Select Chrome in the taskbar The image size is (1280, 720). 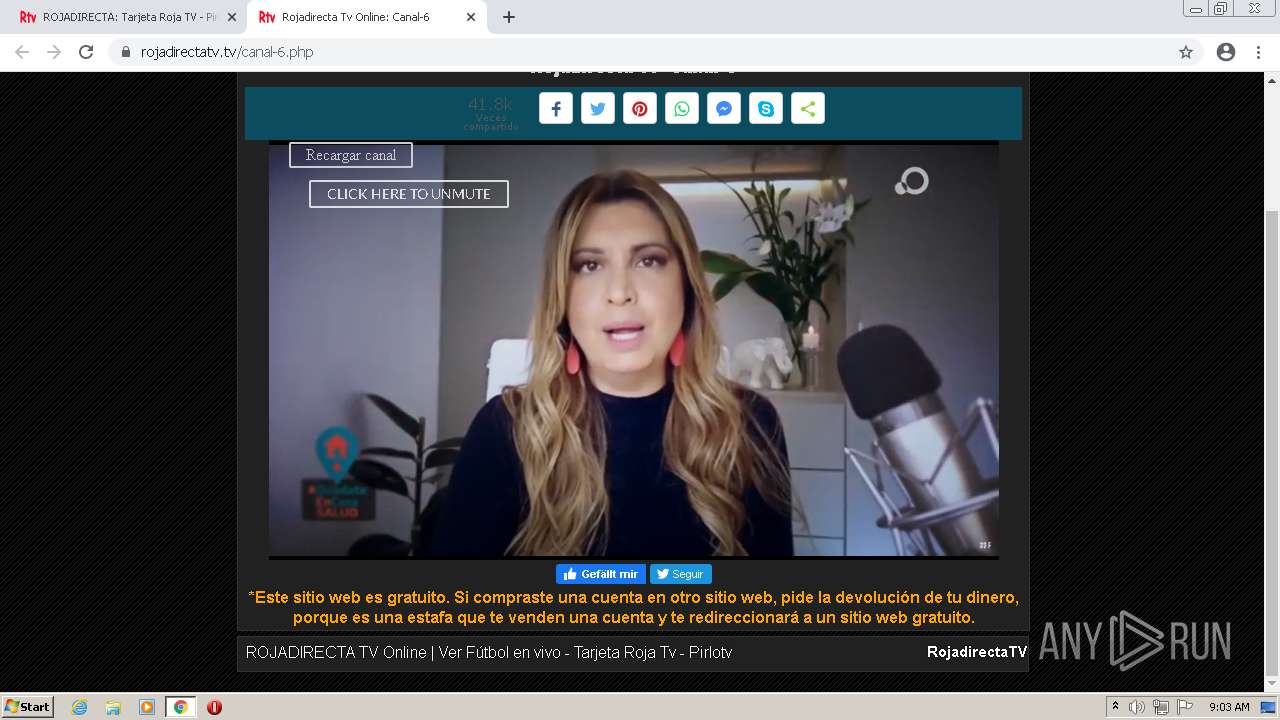181,707
